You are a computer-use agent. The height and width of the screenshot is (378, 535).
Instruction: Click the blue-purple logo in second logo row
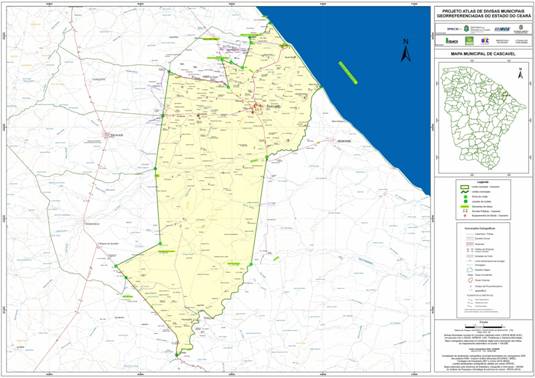tap(485, 41)
